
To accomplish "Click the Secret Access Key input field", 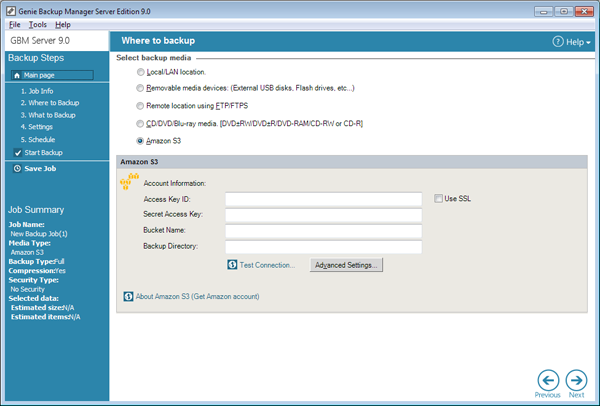I will tap(324, 215).
